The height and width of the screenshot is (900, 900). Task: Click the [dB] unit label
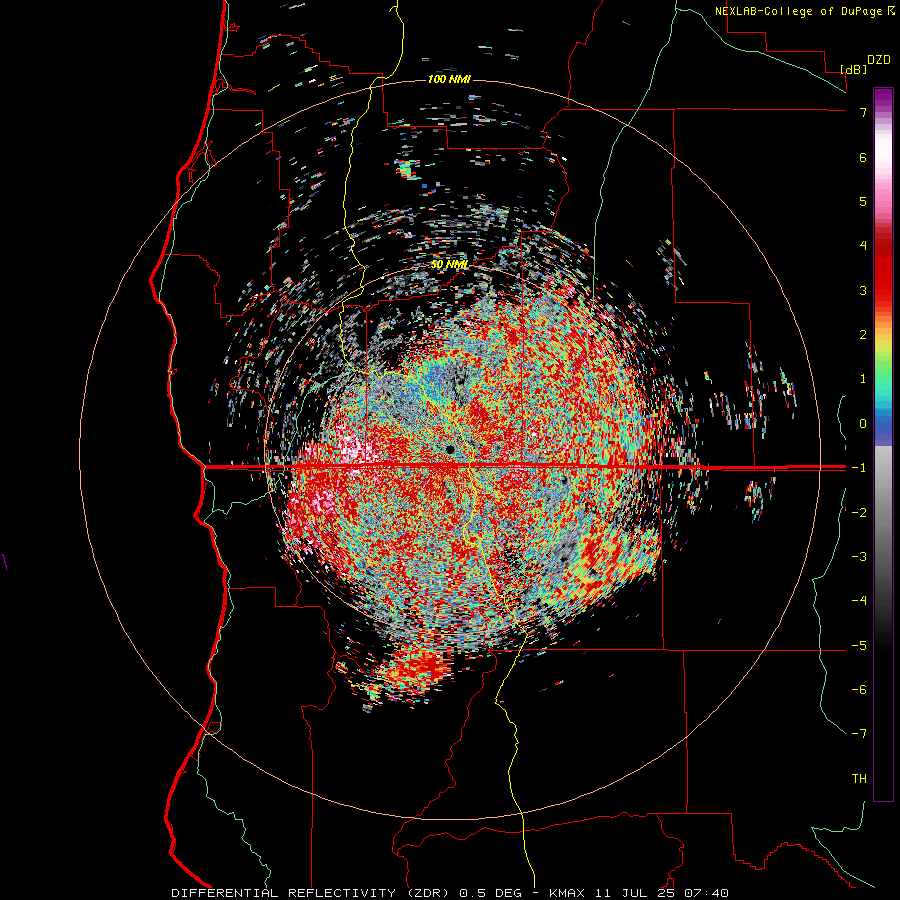tap(854, 69)
